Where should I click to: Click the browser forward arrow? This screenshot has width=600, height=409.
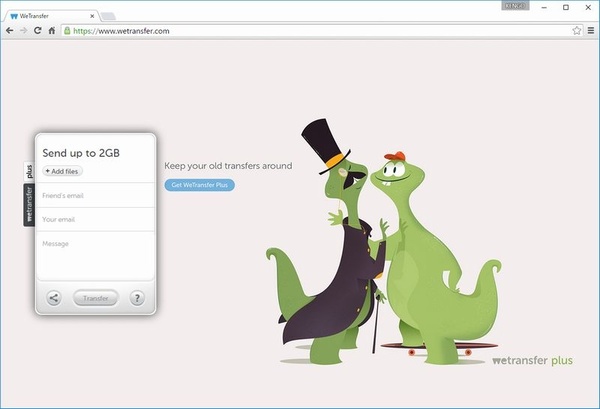coord(24,31)
